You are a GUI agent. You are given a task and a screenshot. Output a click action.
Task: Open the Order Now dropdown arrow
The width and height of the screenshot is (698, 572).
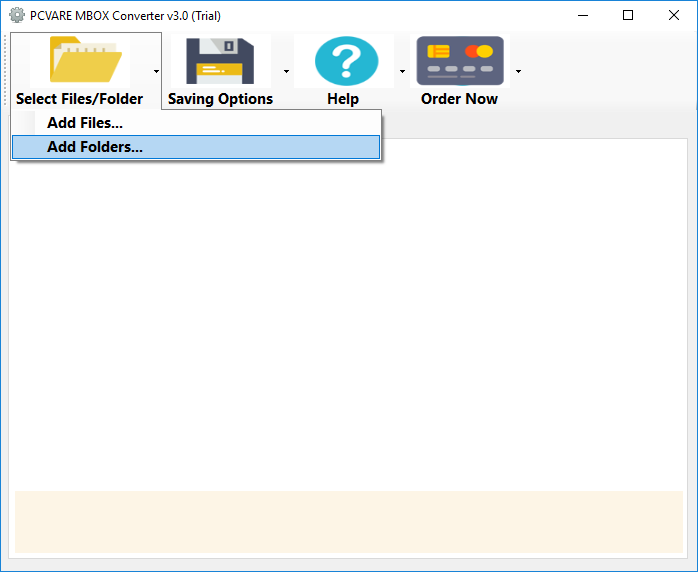point(518,71)
